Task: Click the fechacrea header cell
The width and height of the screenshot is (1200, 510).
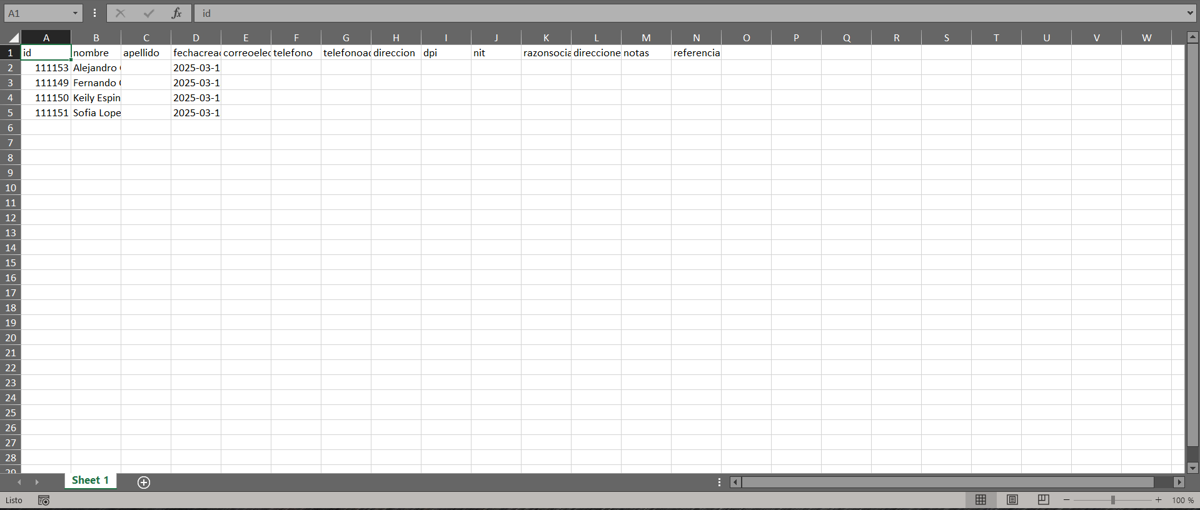Action: point(196,53)
